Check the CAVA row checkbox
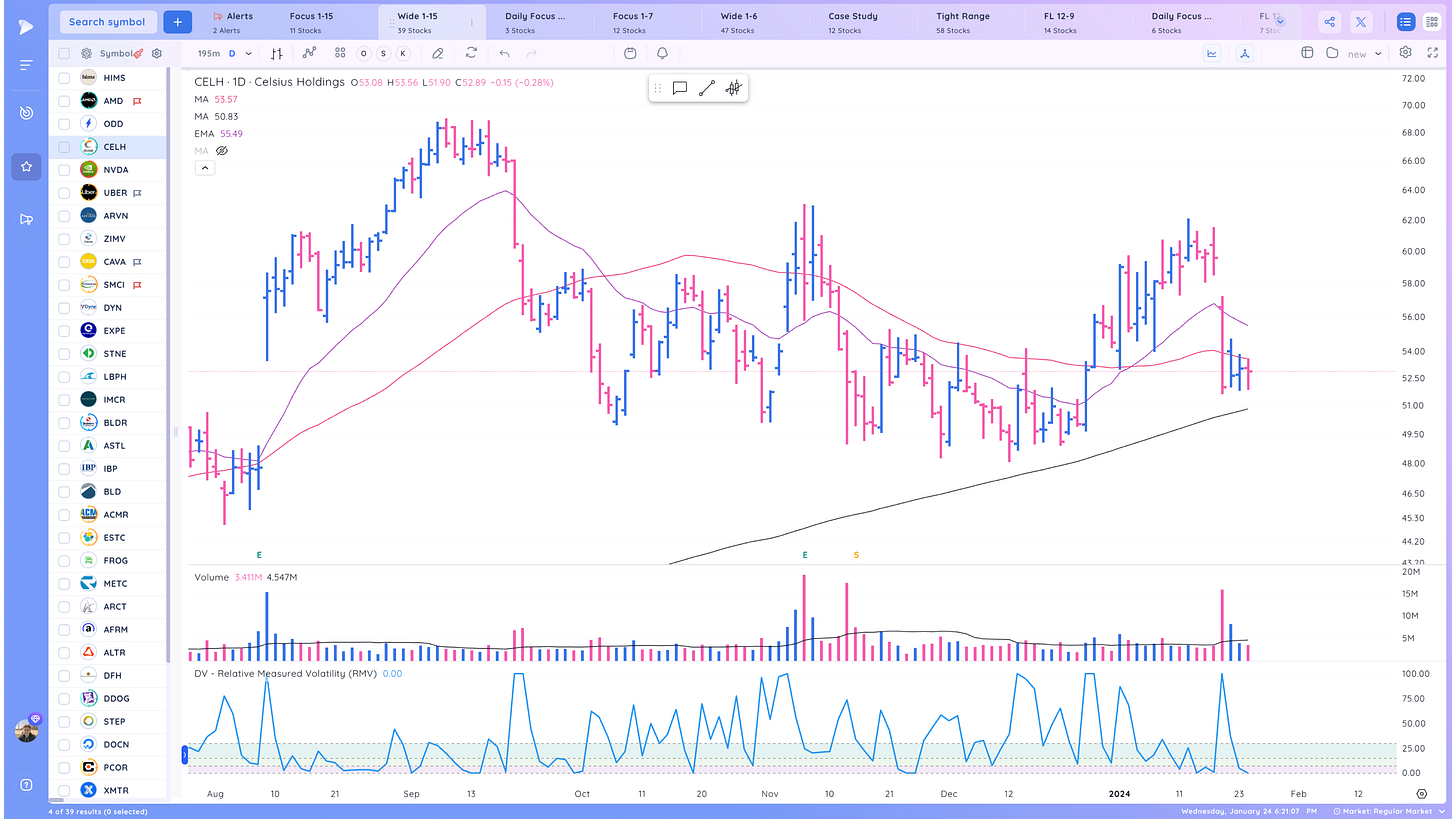The image size is (1456, 819). pos(64,262)
